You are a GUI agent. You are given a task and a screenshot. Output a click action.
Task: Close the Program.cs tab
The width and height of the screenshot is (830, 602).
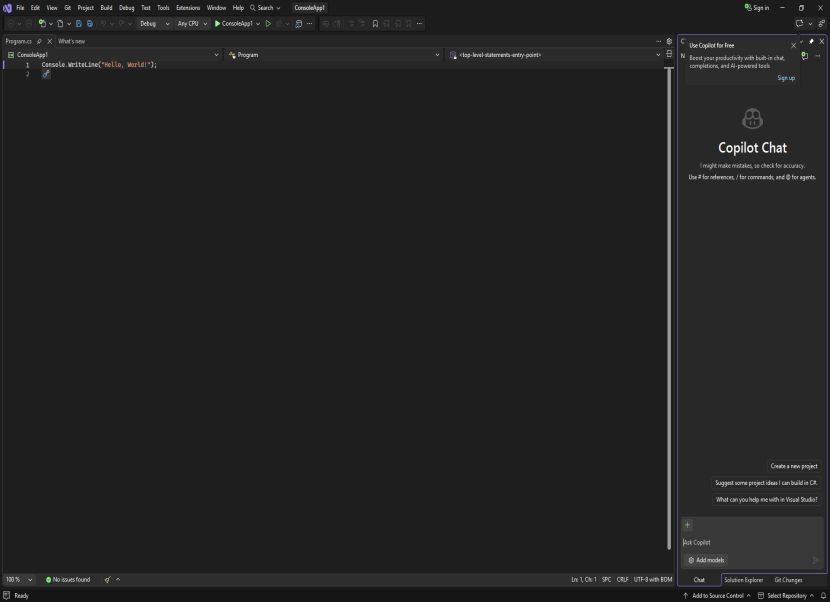[x=50, y=41]
